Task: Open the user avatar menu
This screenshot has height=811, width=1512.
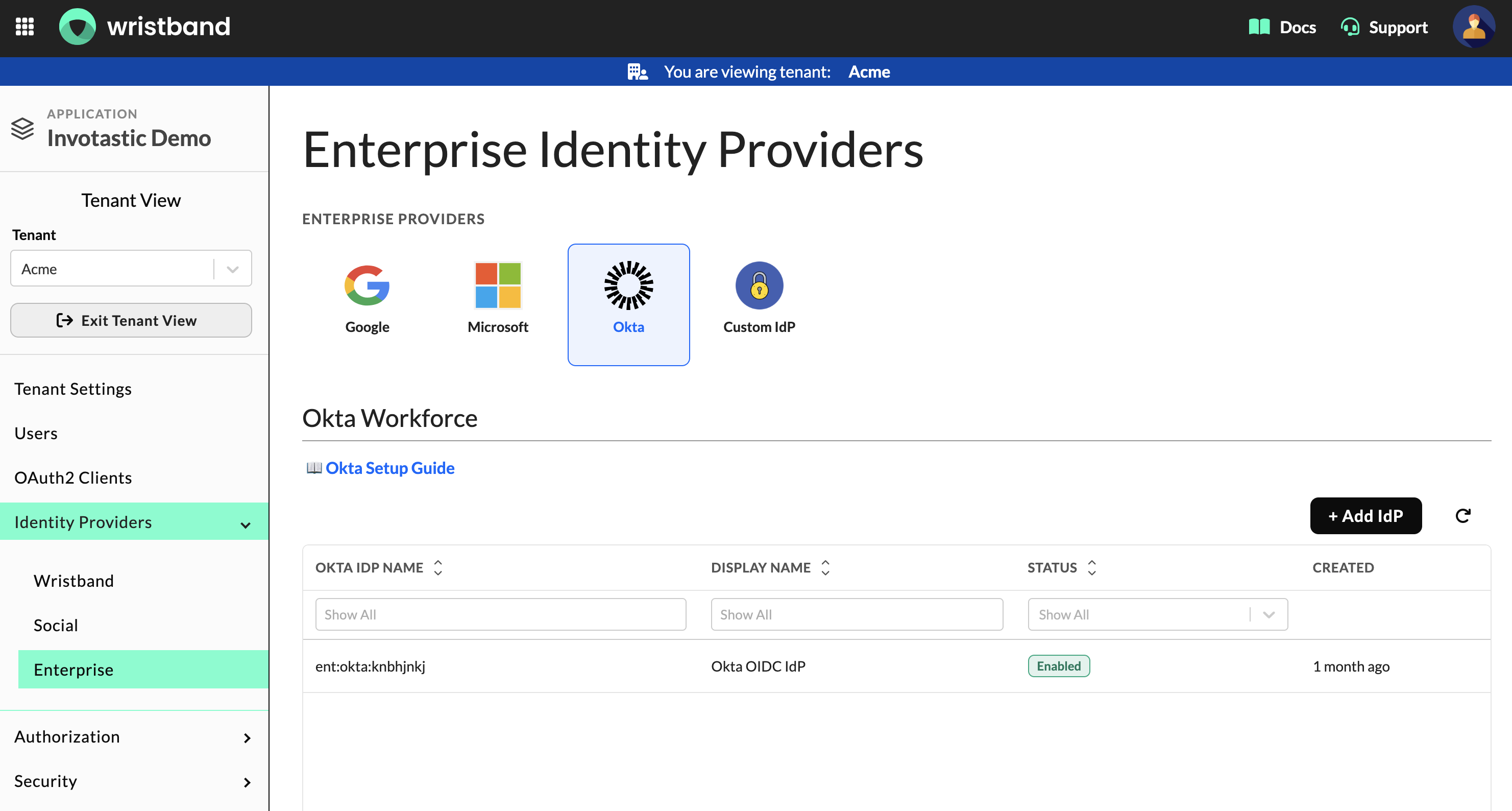Action: (1473, 27)
